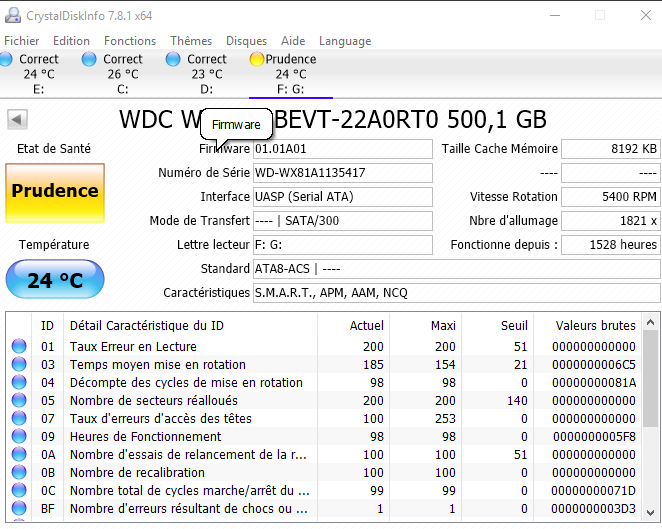
Task: Select disk F: G: Prudence tab
Action: [290, 74]
